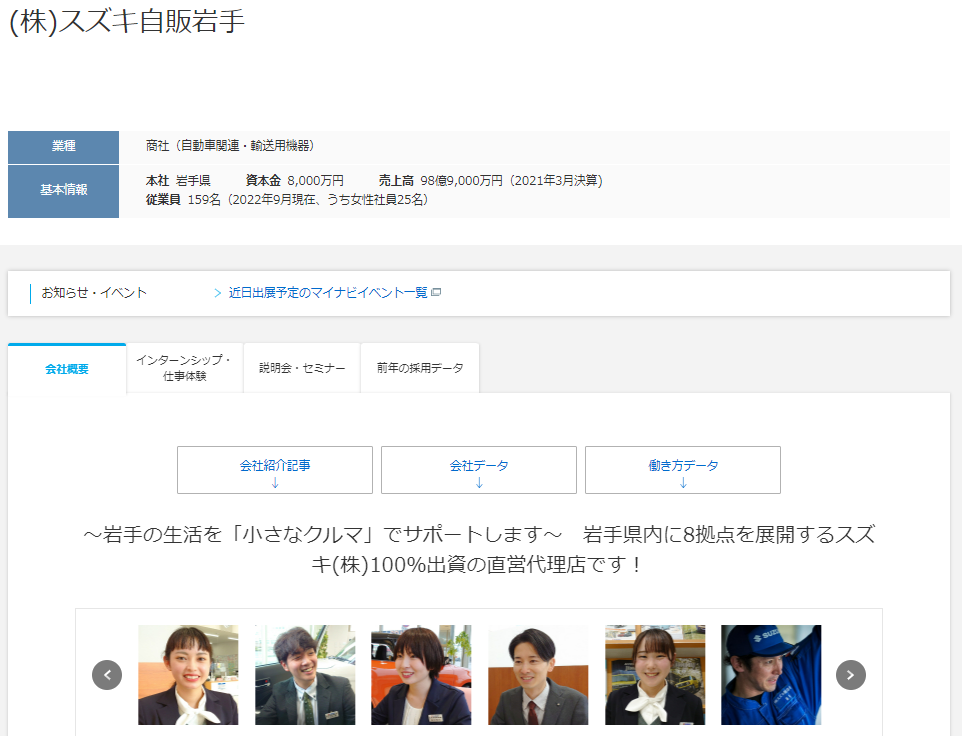Select first photo of woman with hair bun
962x736 pixels.
(188, 675)
